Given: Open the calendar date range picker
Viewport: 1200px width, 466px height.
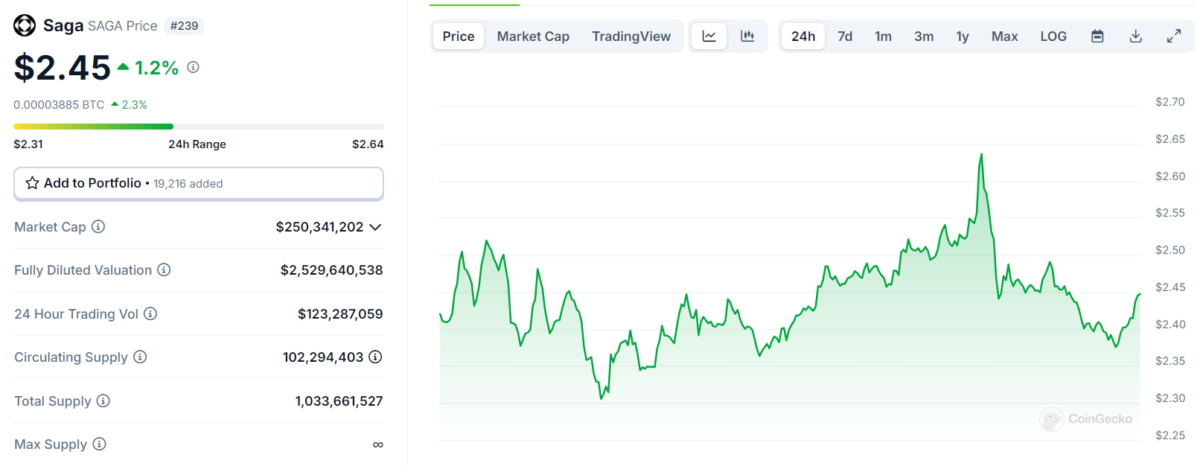Looking at the screenshot, I should (x=1097, y=36).
